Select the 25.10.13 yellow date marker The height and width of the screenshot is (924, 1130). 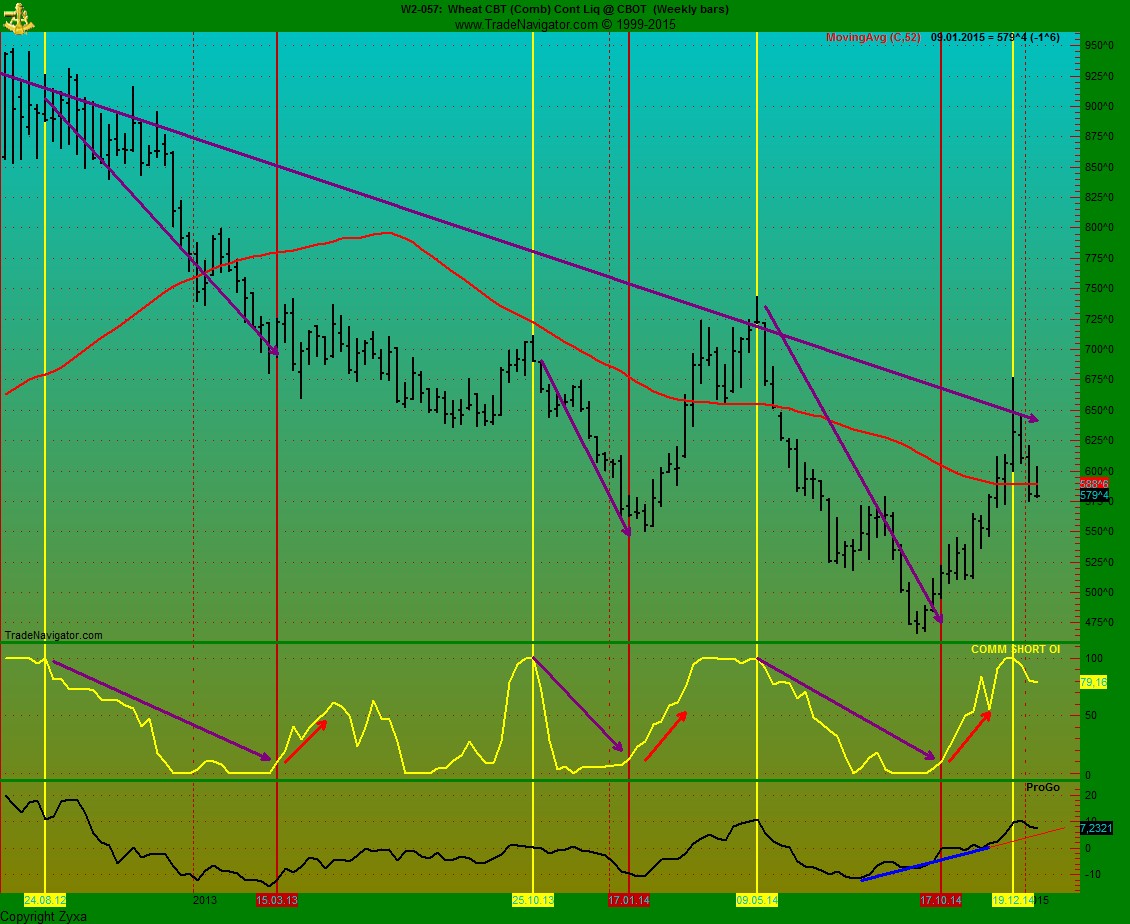(x=533, y=900)
